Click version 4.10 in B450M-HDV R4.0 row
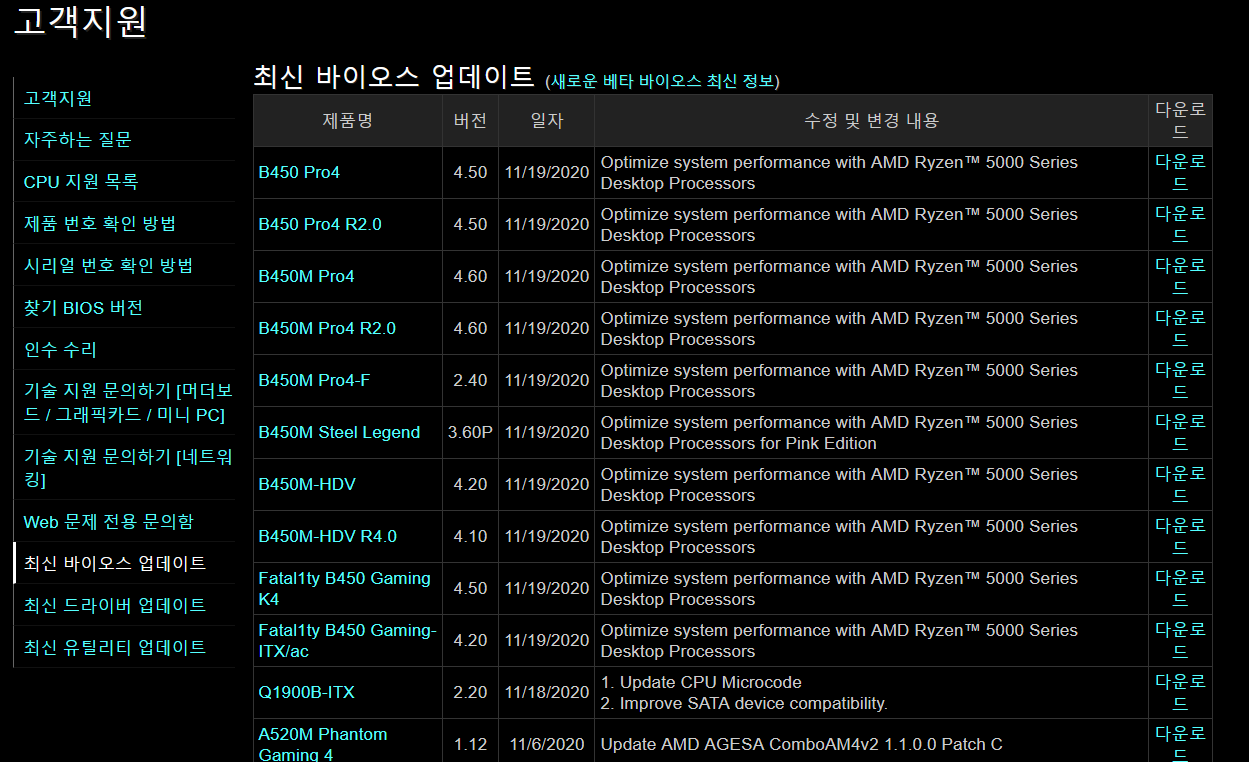 tap(470, 536)
